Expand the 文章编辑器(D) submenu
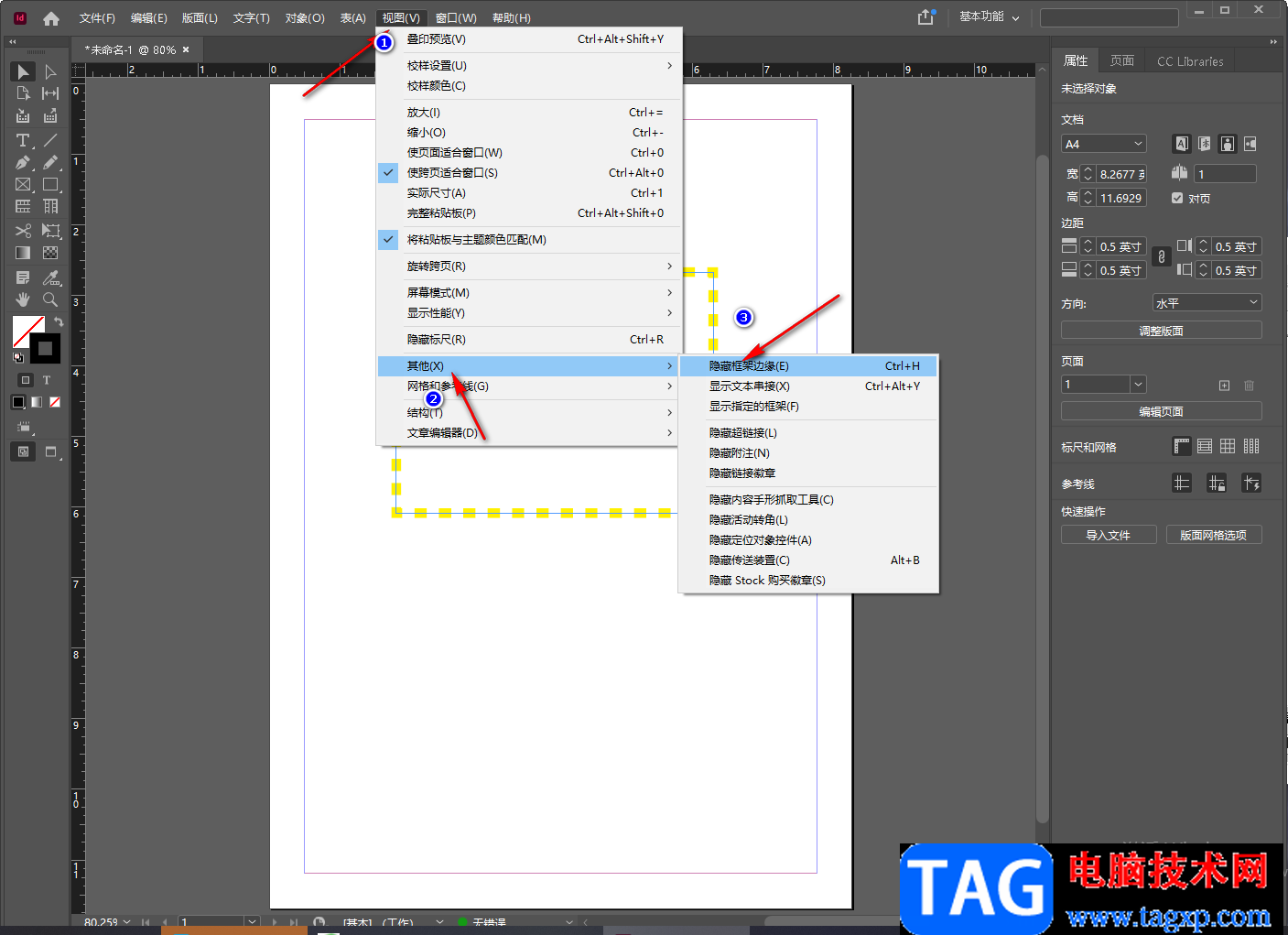Image resolution: width=1288 pixels, height=935 pixels. point(529,432)
